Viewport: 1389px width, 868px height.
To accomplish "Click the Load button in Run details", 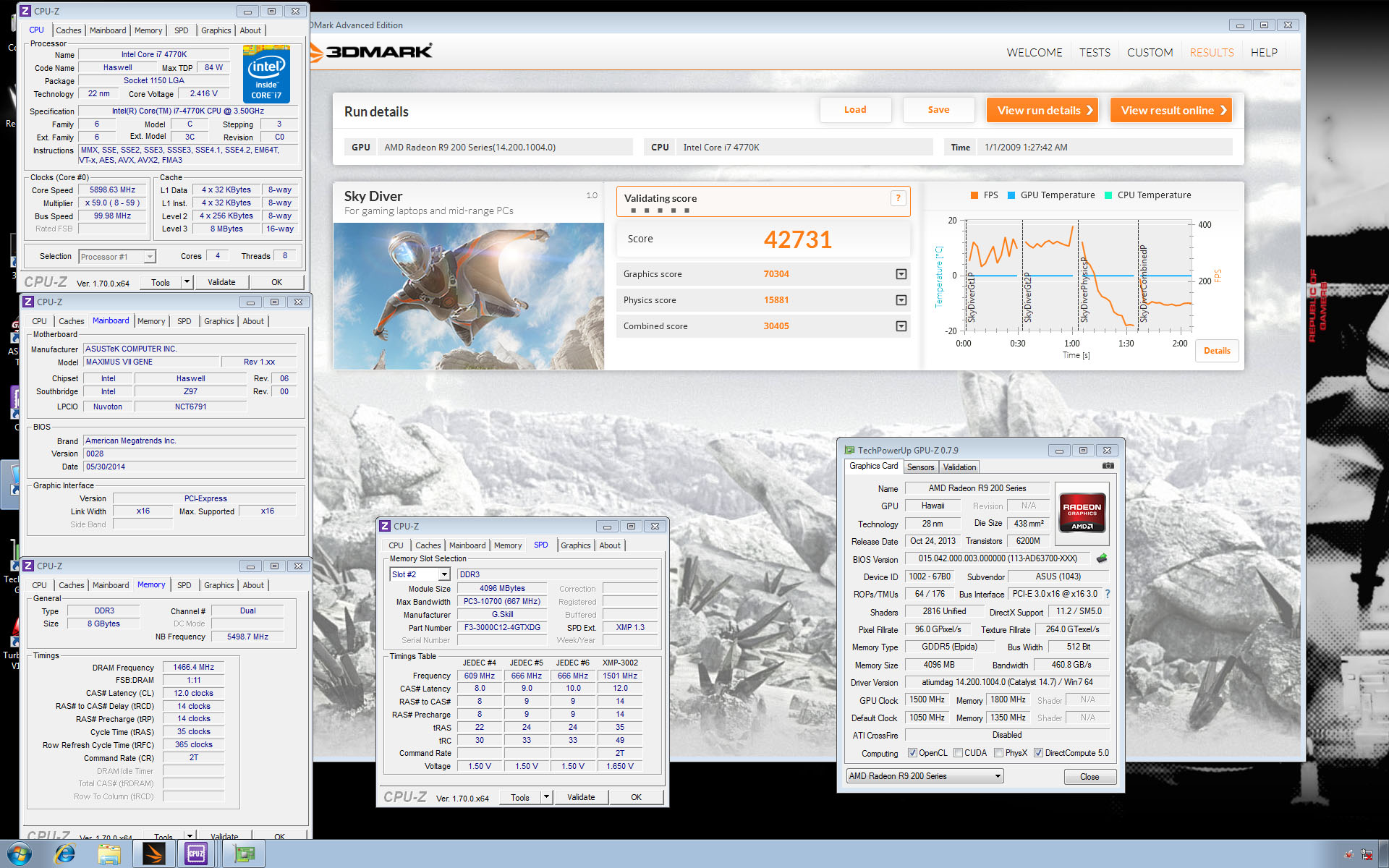I will [855, 110].
